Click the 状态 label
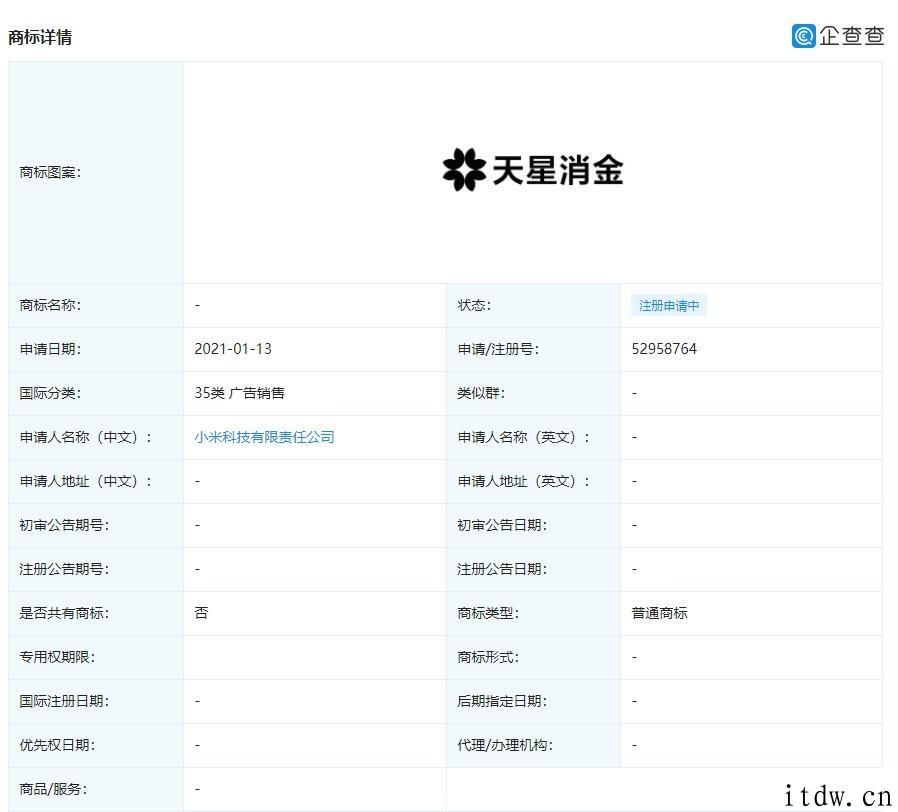The height and width of the screenshot is (812, 898). (x=474, y=305)
